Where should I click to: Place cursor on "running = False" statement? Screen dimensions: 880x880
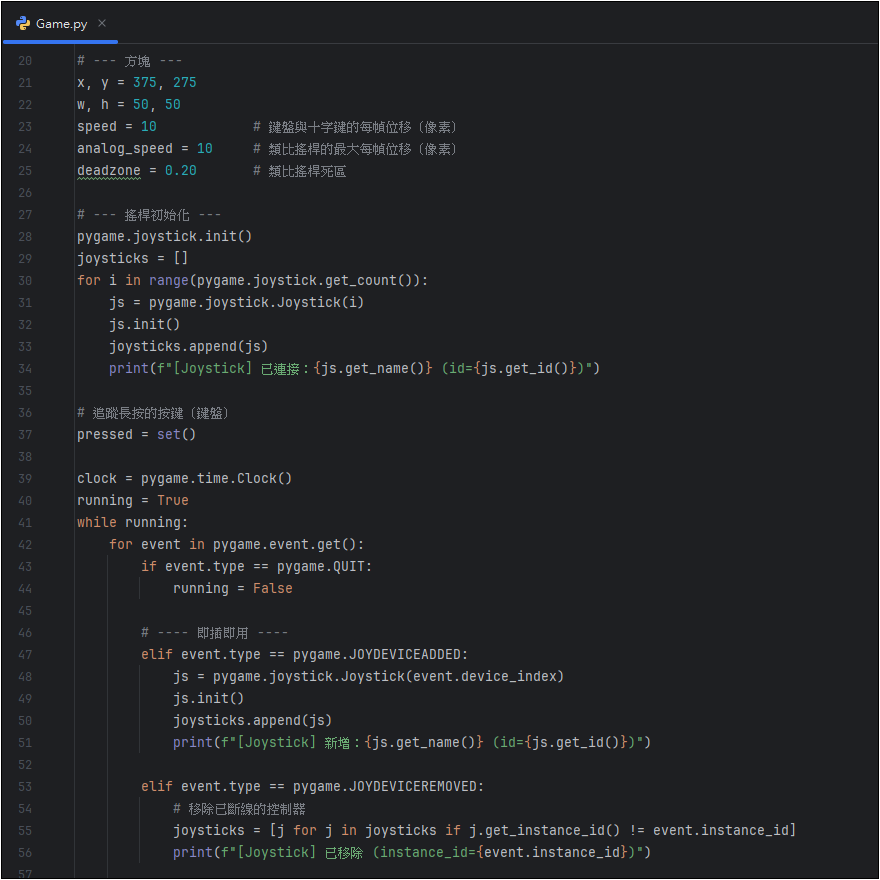click(x=232, y=588)
